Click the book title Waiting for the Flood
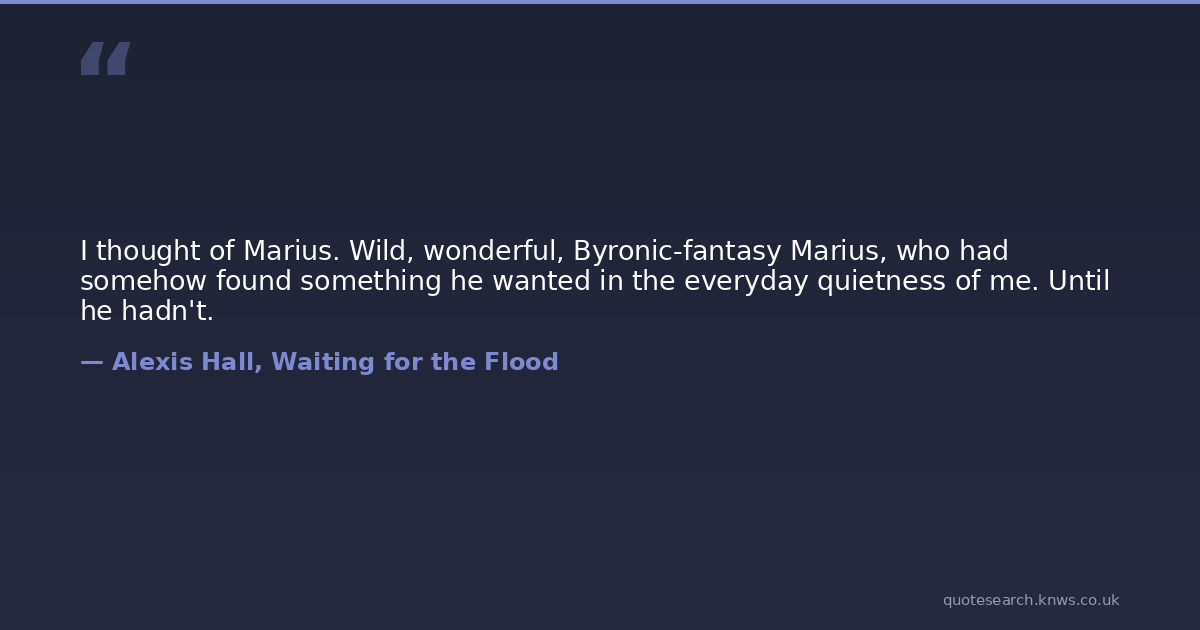The image size is (1200, 630). (414, 362)
